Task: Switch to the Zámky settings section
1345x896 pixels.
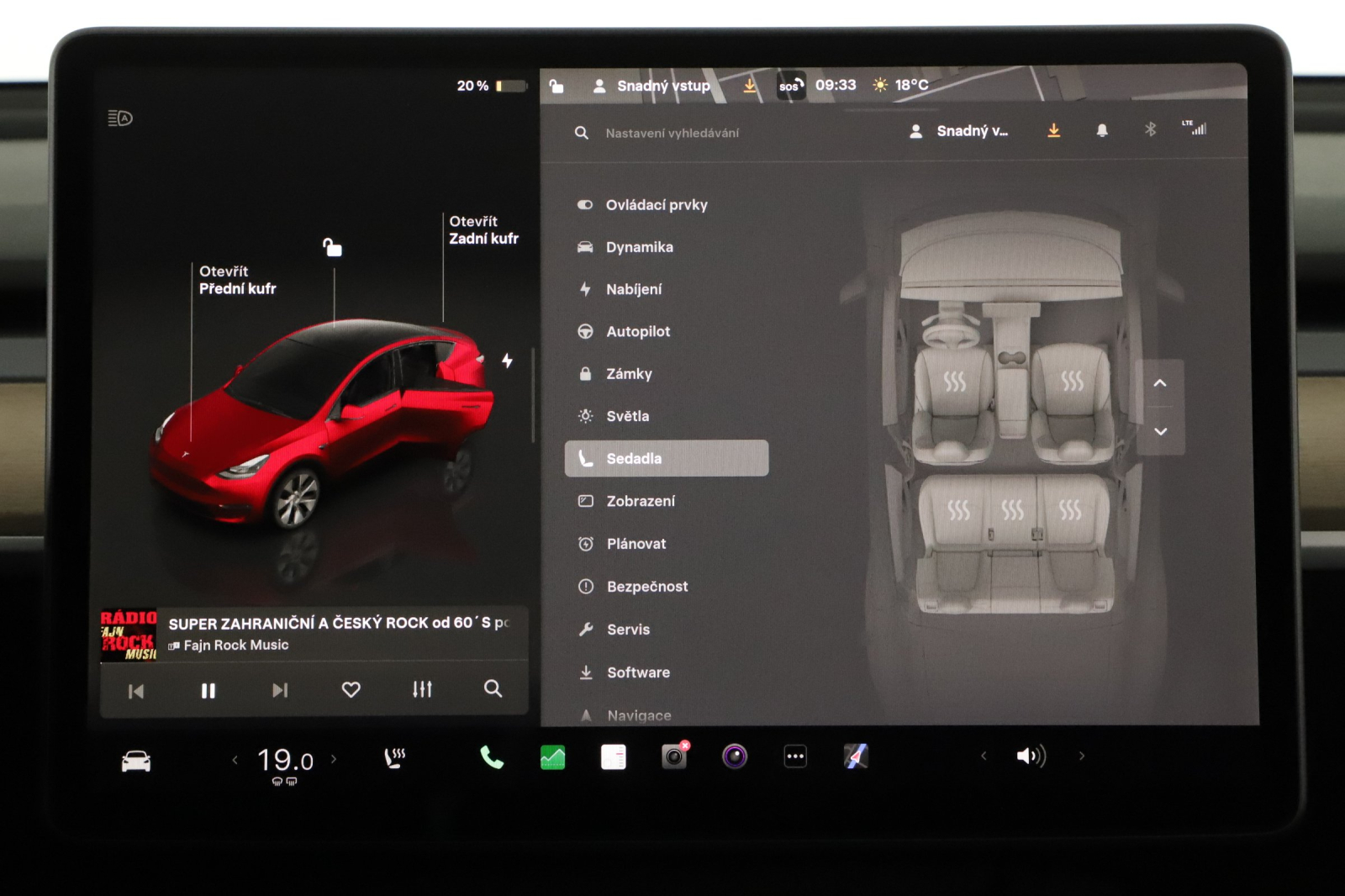Action: (x=628, y=373)
